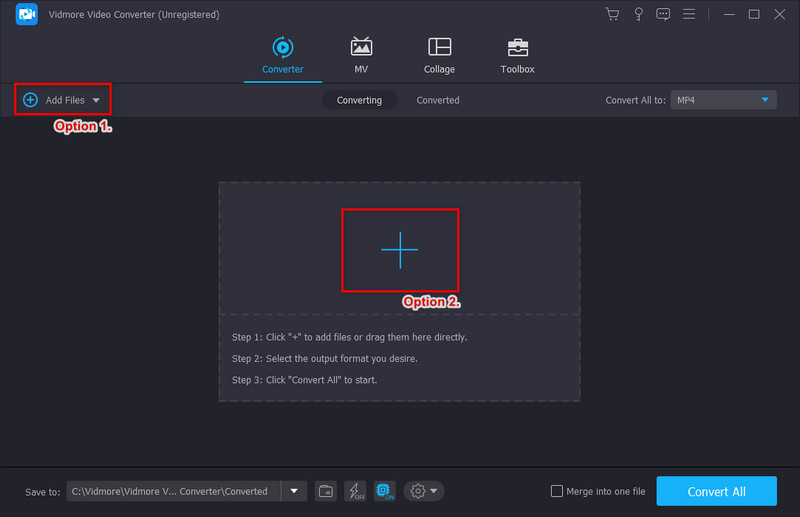
Task: Go to the MV tab
Action: [x=361, y=56]
